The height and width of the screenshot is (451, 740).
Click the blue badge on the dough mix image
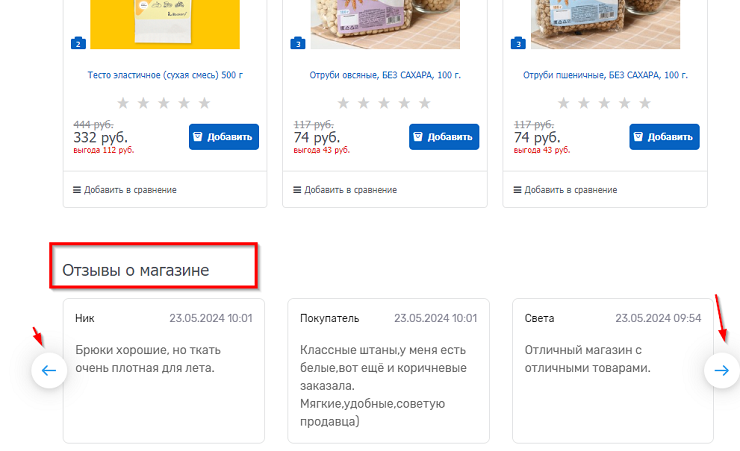78,44
